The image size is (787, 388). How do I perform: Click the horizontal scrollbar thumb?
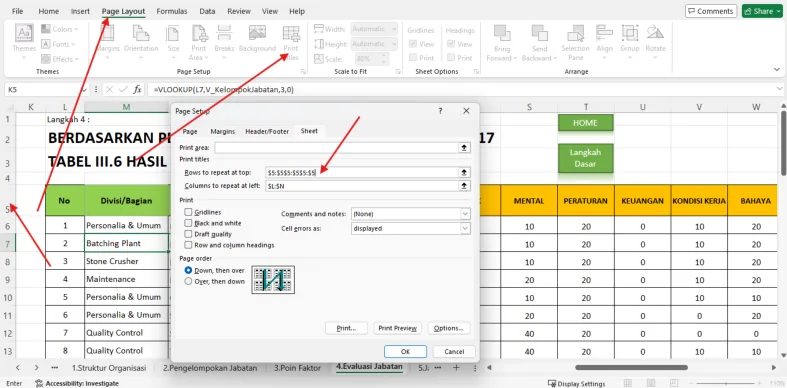click(631, 368)
